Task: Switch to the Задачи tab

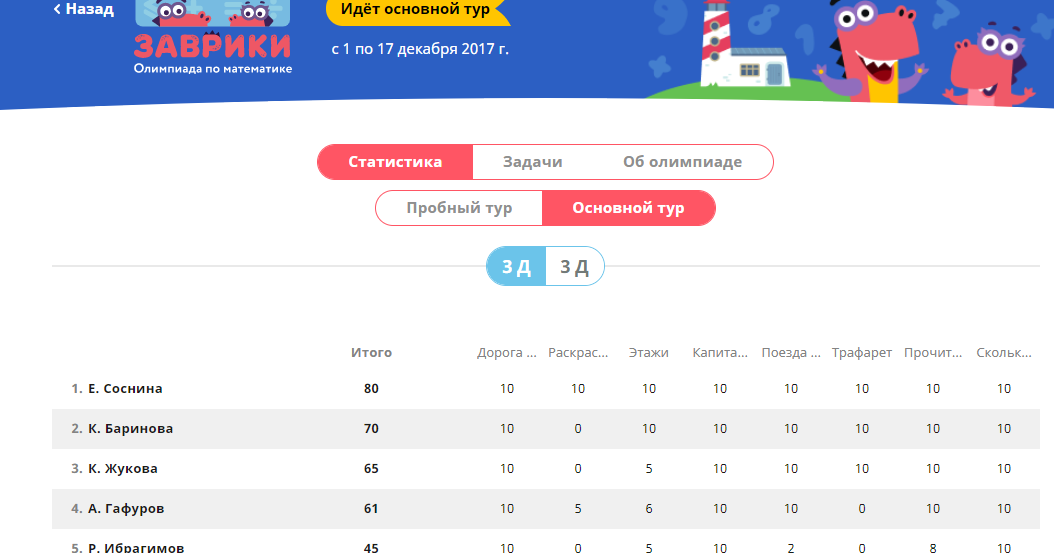Action: point(532,162)
